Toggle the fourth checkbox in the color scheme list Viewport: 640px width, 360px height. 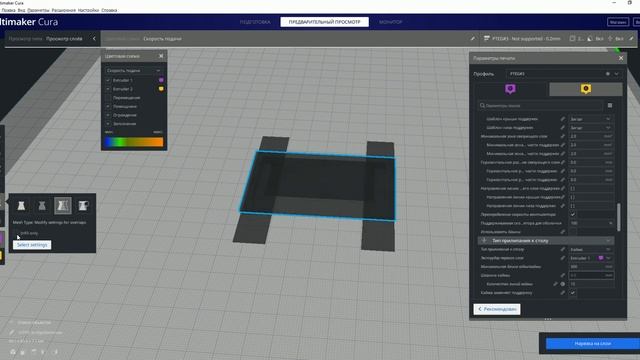click(x=108, y=106)
